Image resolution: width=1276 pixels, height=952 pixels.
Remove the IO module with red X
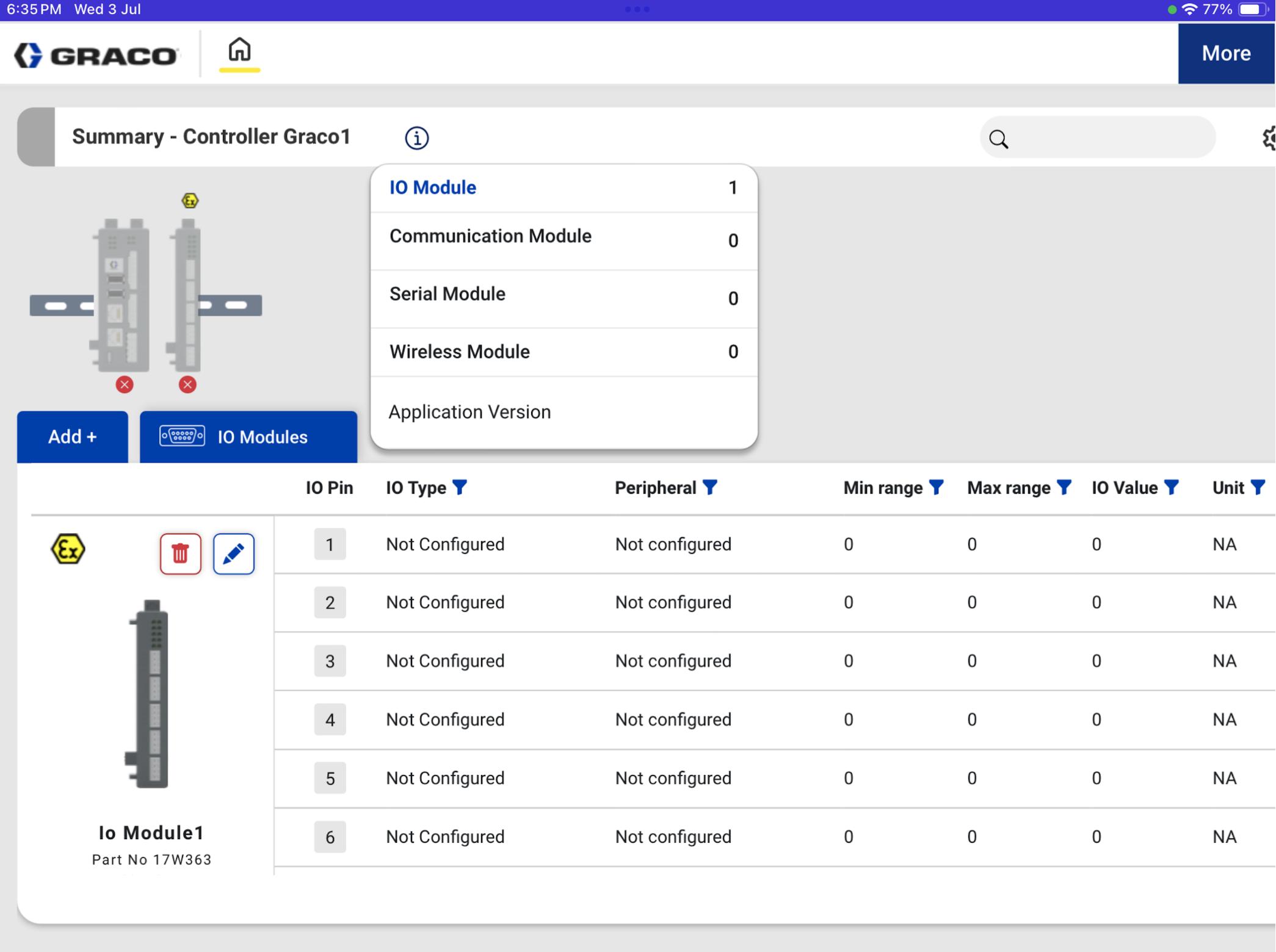click(187, 384)
